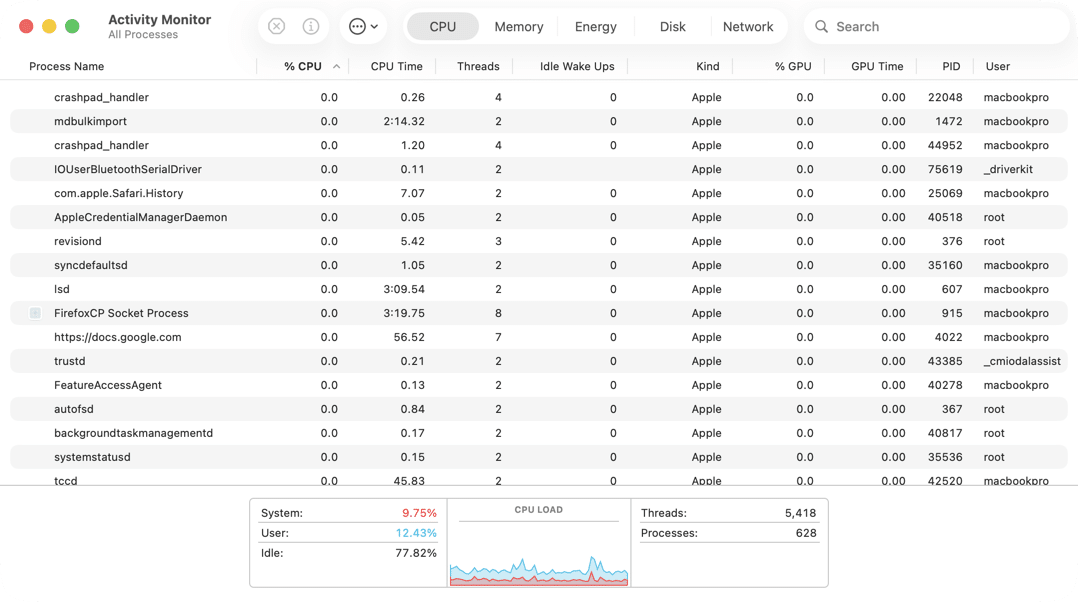
Task: Switch to the Memory tab
Action: click(x=519, y=27)
